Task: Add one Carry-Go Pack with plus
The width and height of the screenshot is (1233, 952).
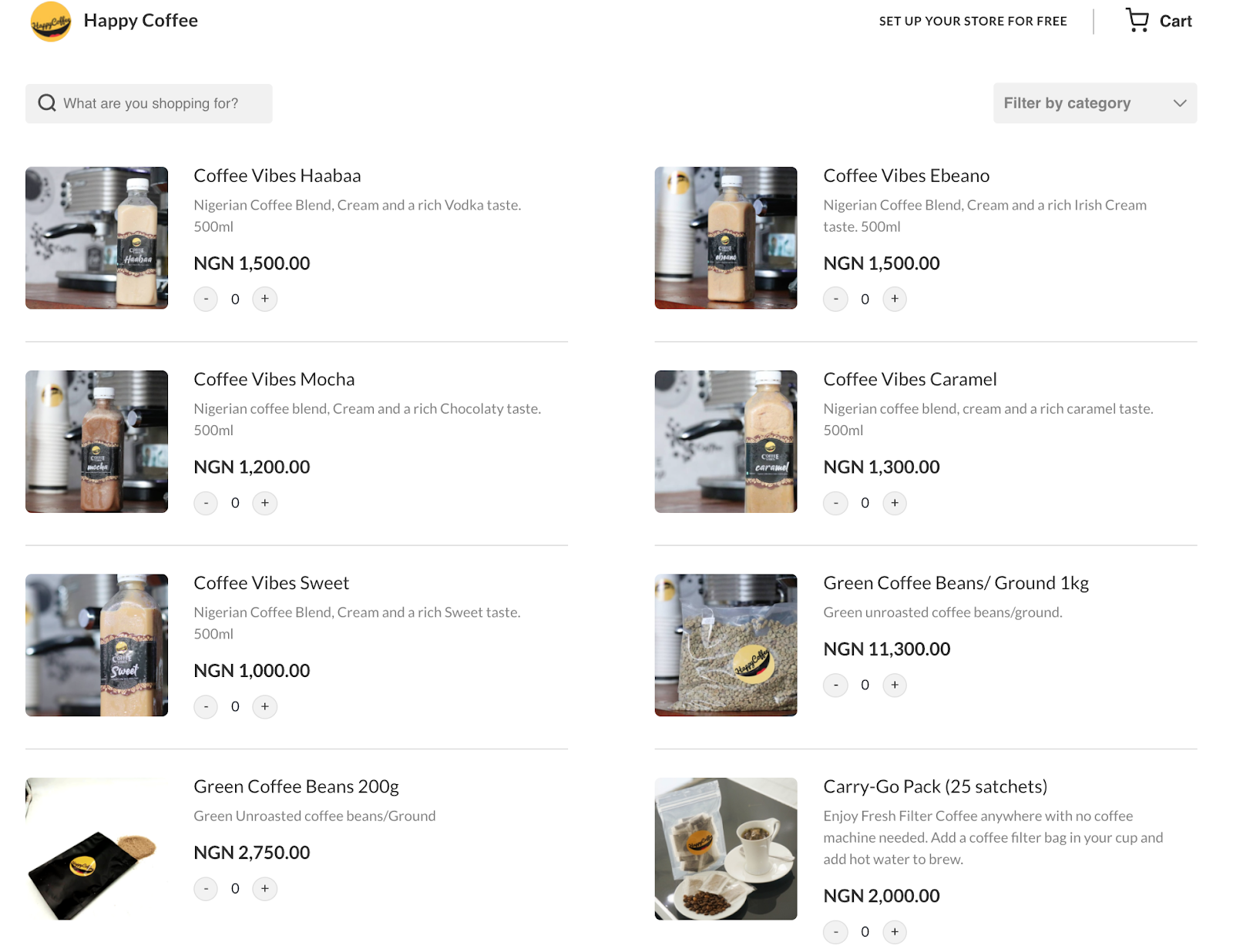Action: 895,932
